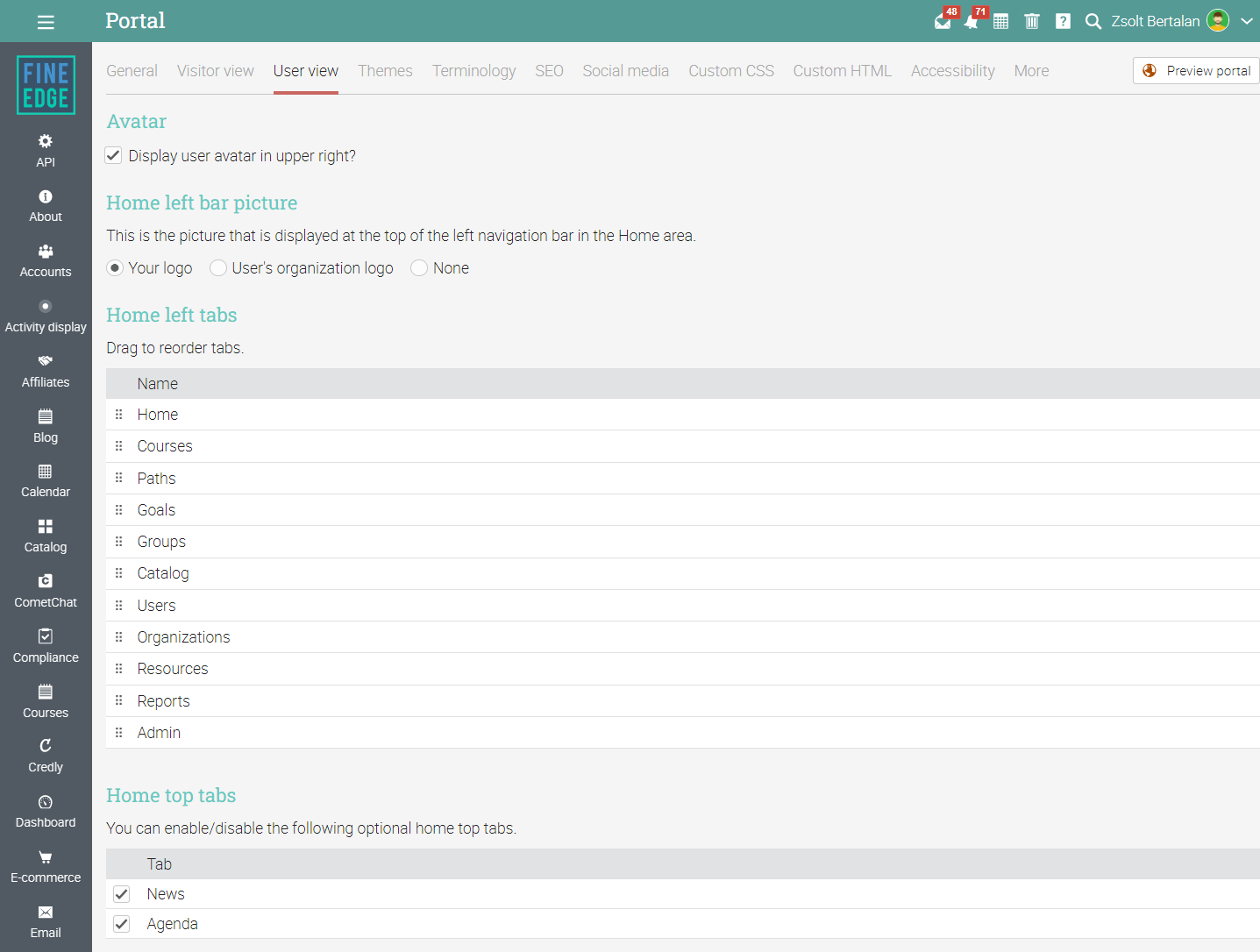Image resolution: width=1260 pixels, height=952 pixels.
Task: Click the Reports tab name text
Action: pyautogui.click(x=163, y=701)
